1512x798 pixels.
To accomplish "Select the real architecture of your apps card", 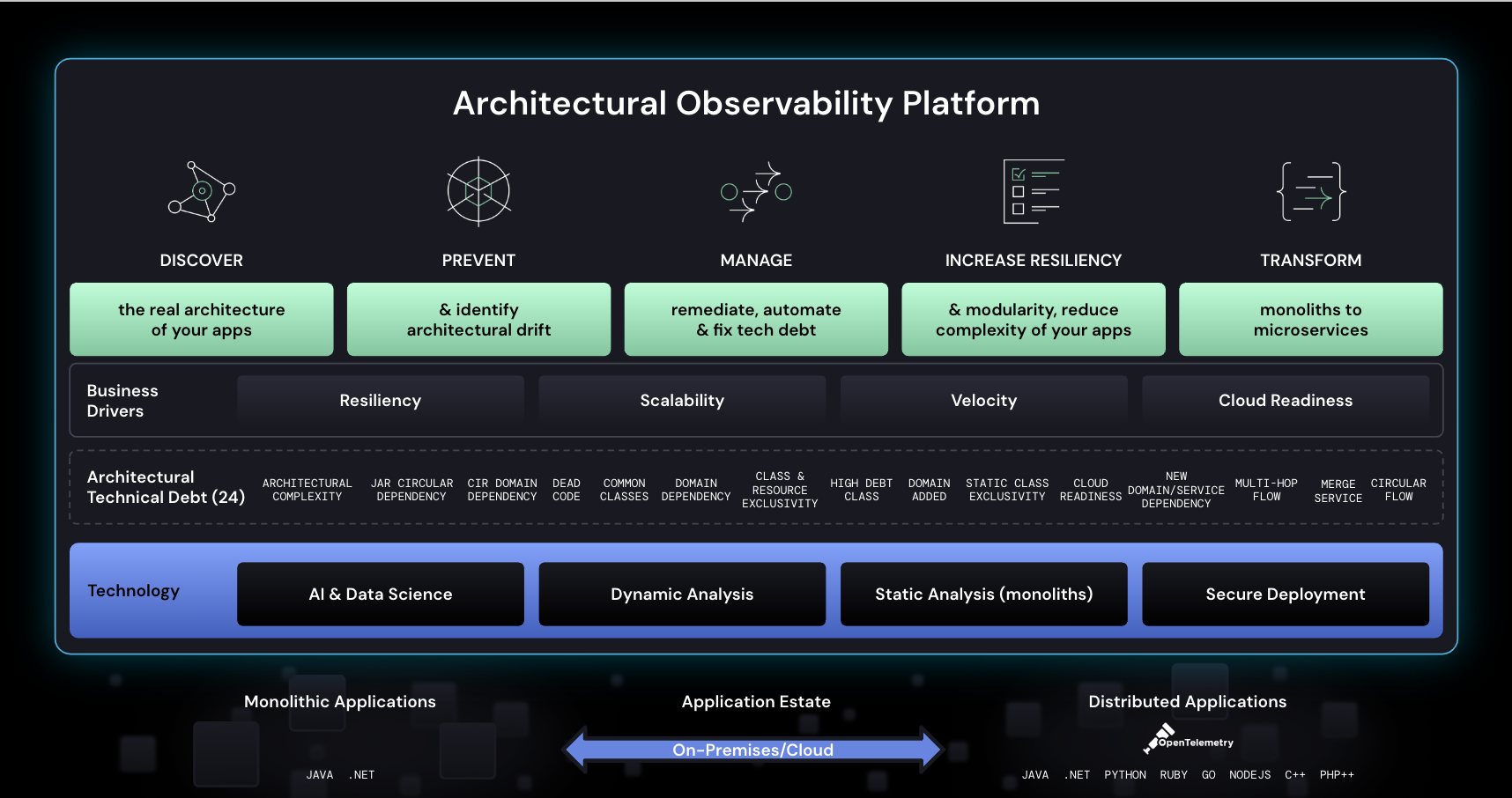I will pyautogui.click(x=202, y=320).
